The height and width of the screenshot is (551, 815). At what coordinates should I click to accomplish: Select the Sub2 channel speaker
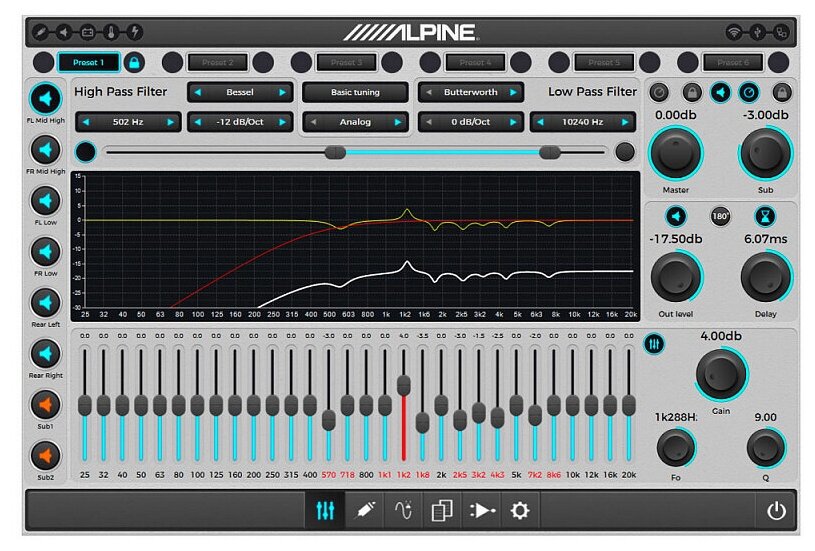pos(46,455)
